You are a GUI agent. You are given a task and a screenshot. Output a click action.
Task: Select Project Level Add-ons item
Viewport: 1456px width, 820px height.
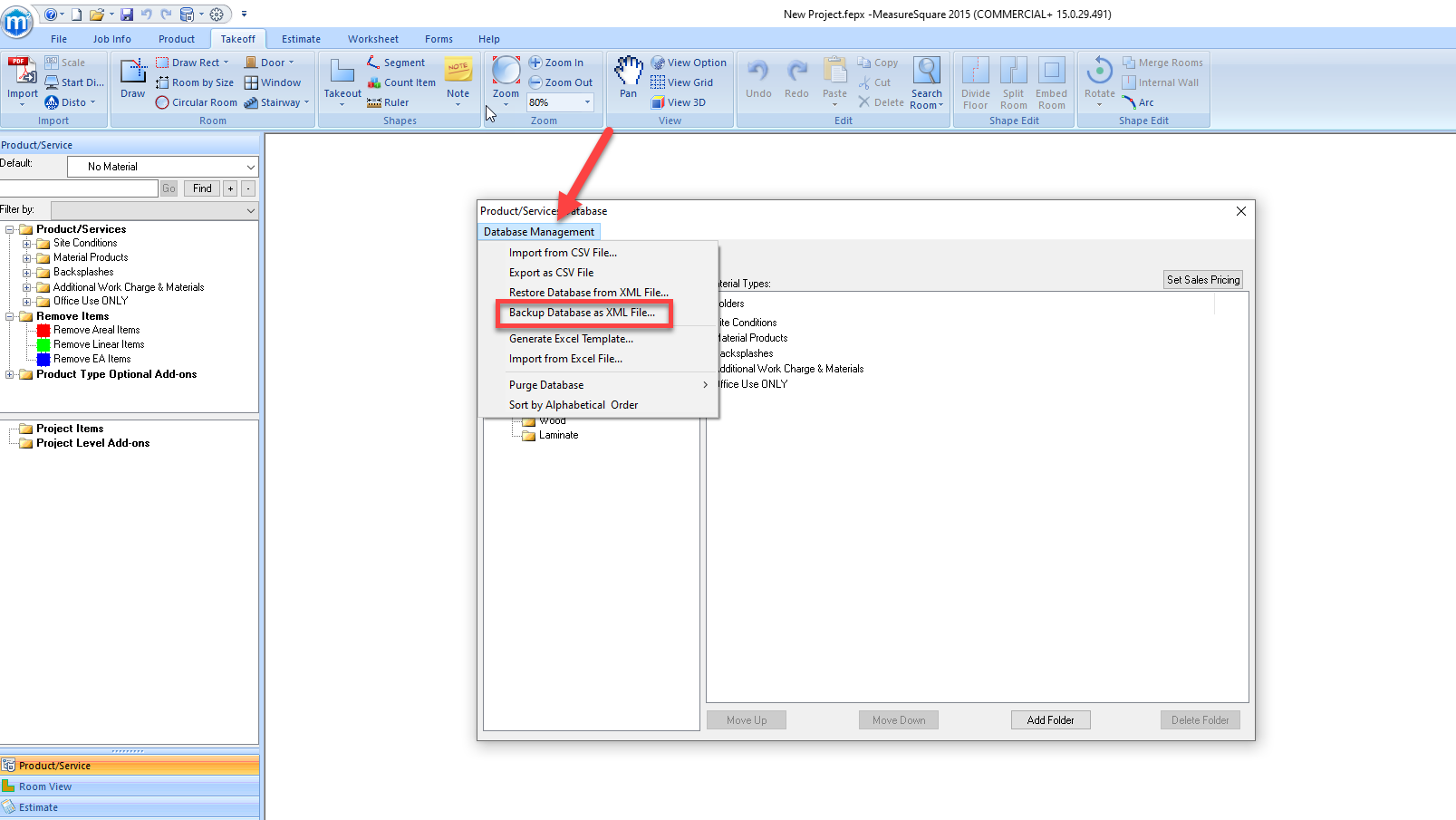[92, 443]
